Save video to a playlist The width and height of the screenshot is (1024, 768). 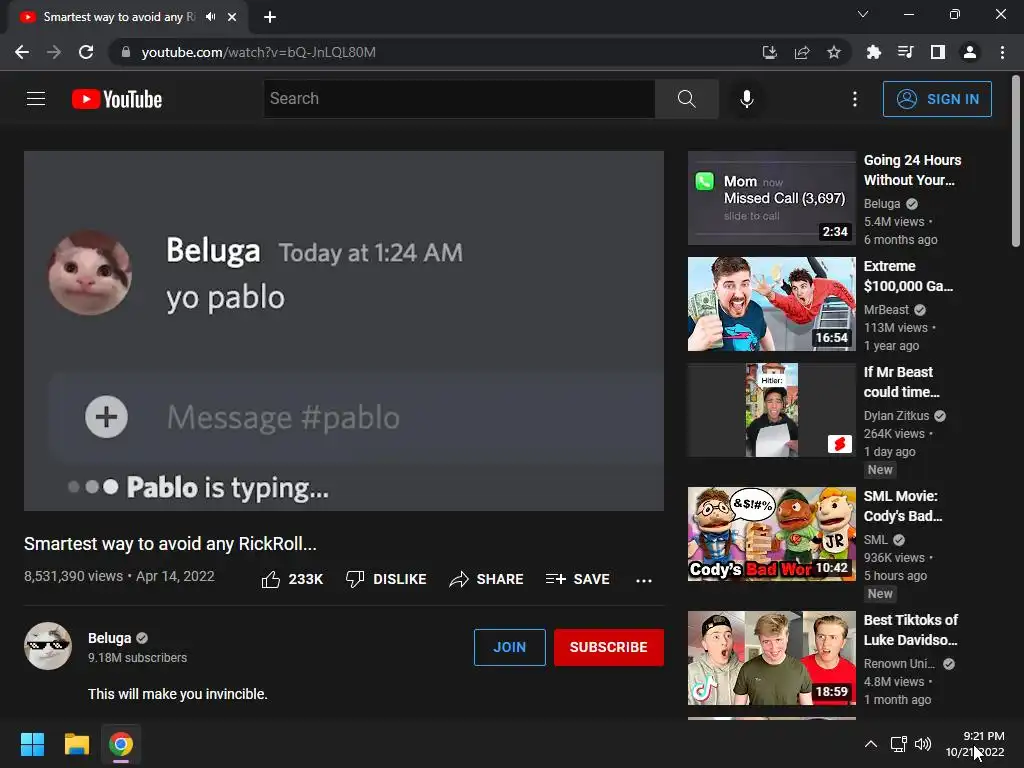(577, 579)
